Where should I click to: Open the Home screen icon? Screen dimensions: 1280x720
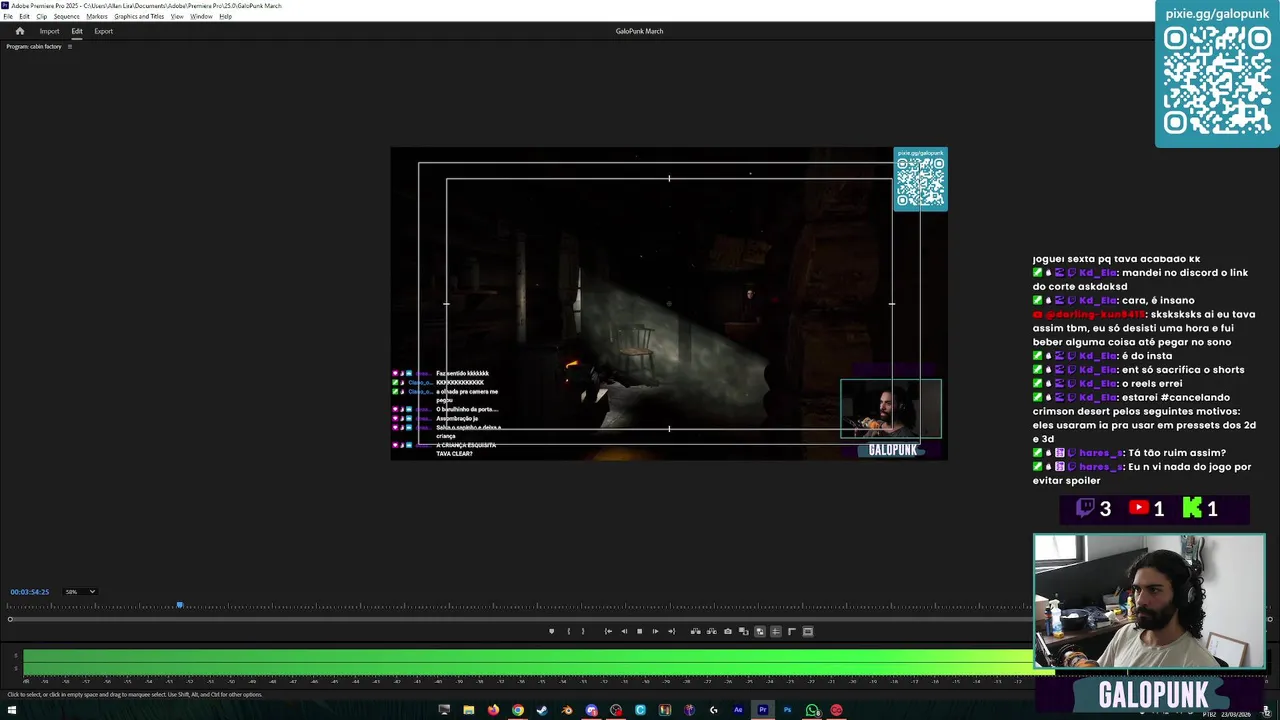(19, 31)
